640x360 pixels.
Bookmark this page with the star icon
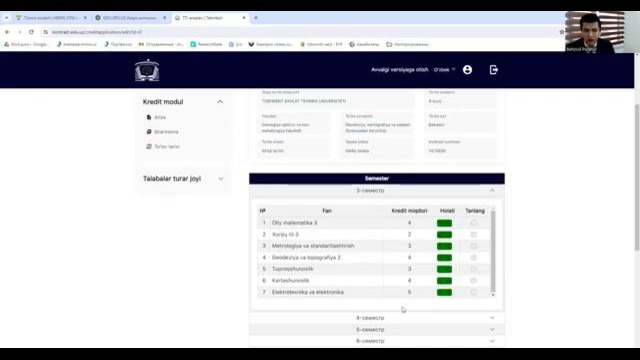pos(562,32)
